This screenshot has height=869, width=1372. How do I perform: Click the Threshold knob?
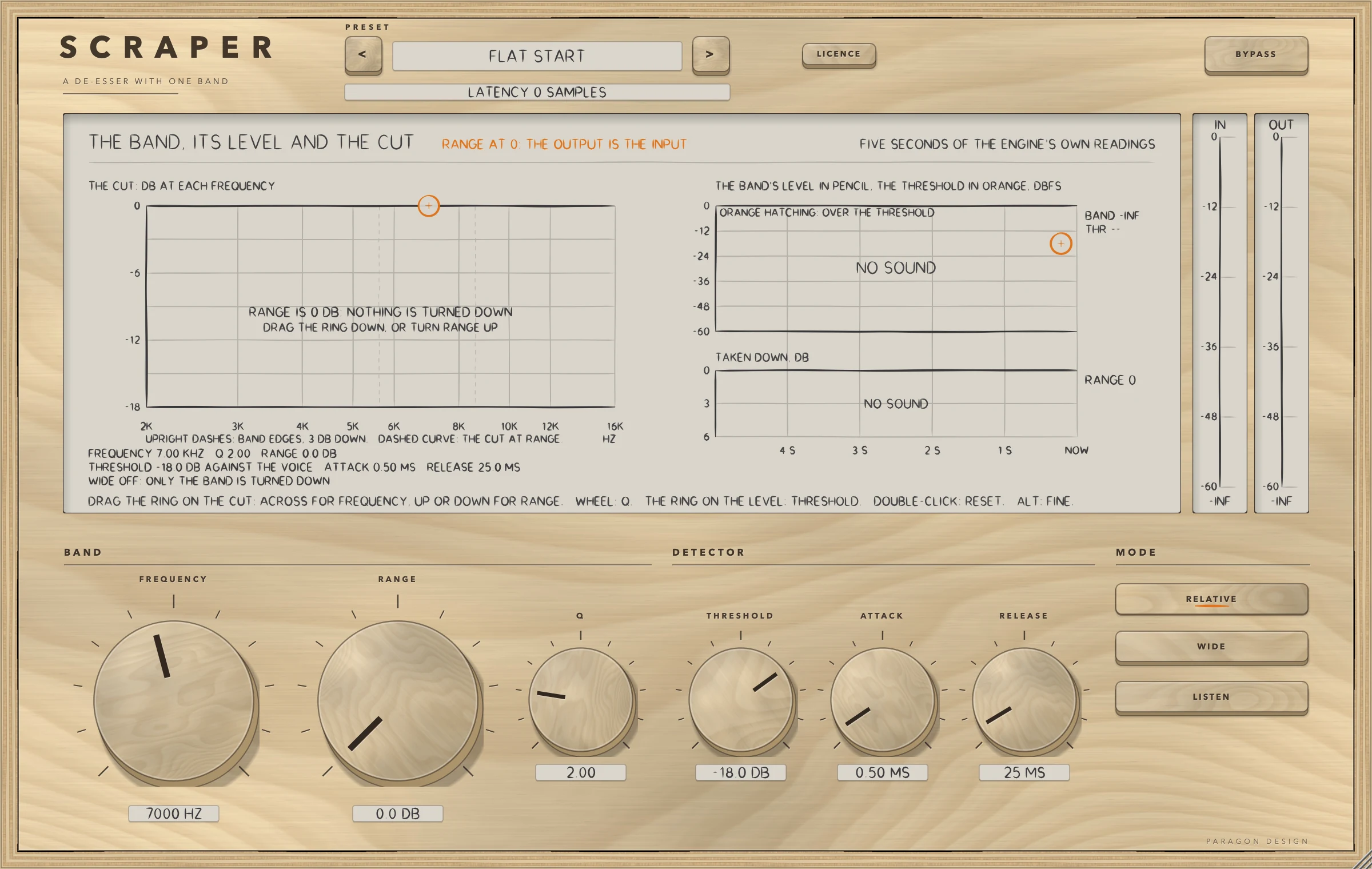pyautogui.click(x=741, y=699)
